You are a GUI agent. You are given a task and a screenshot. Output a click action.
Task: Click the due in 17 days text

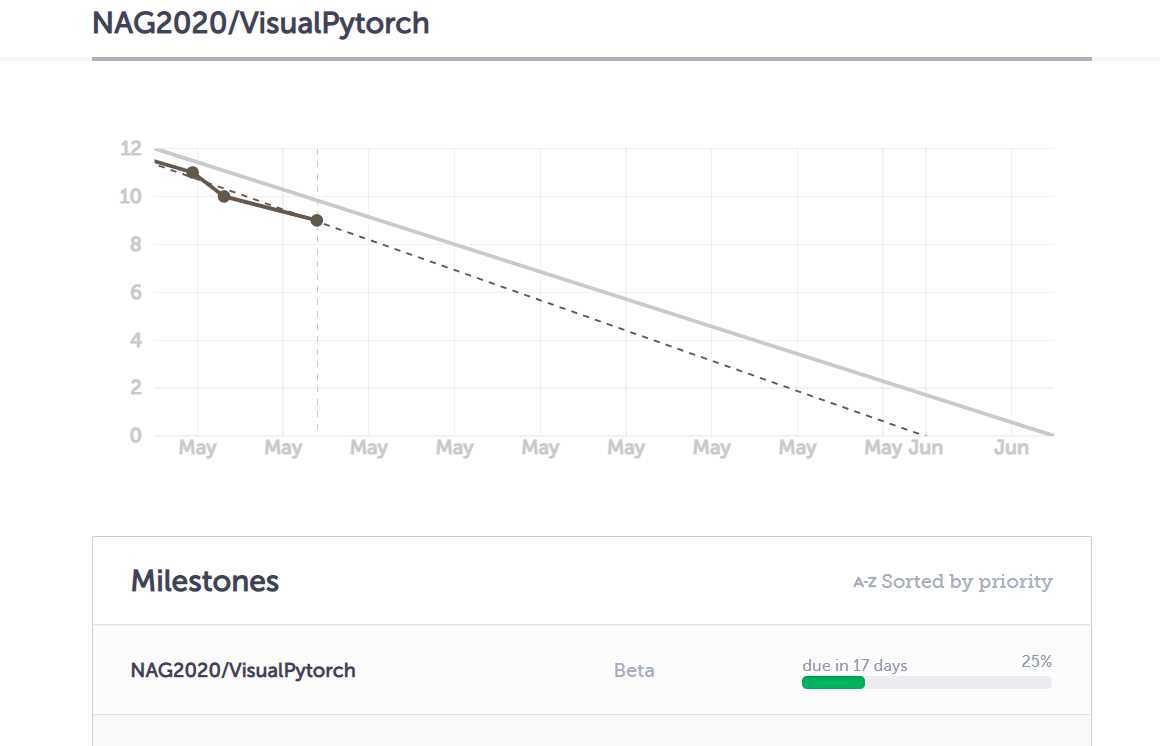point(854,665)
